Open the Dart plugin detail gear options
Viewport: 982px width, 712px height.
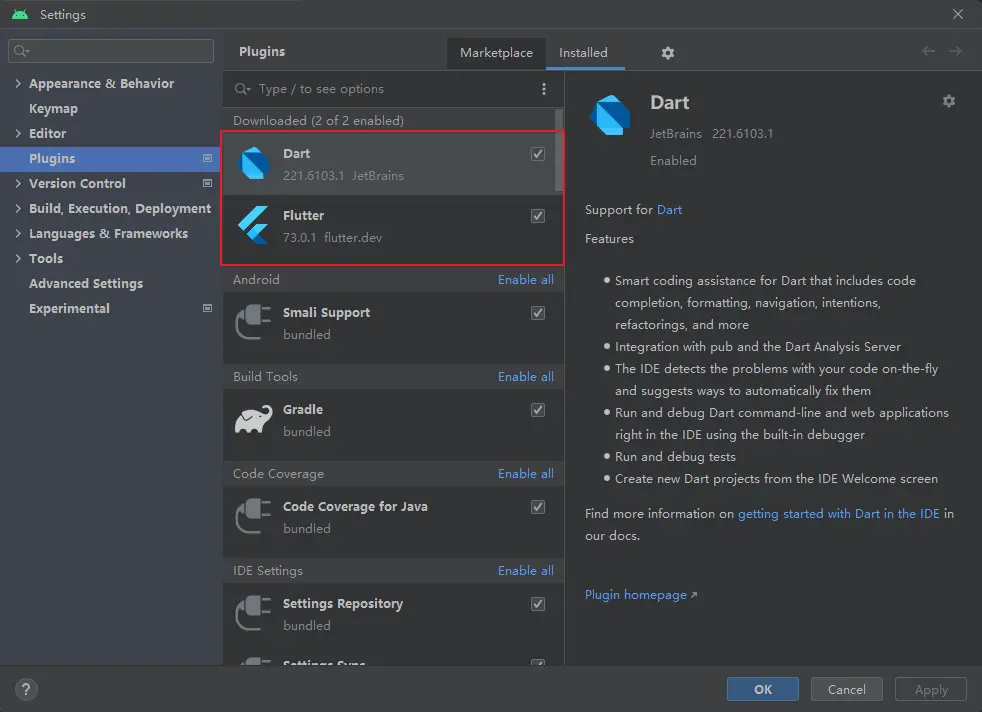[949, 101]
